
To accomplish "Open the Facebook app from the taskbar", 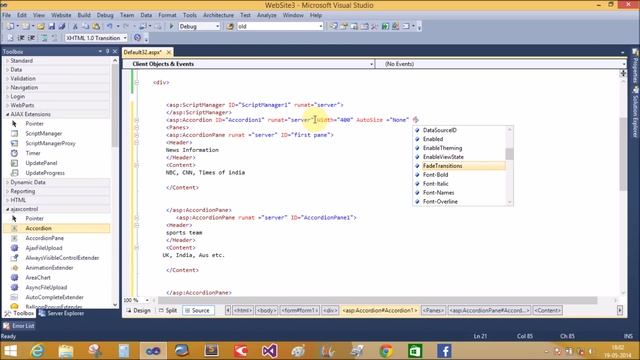I will (x=444, y=351).
